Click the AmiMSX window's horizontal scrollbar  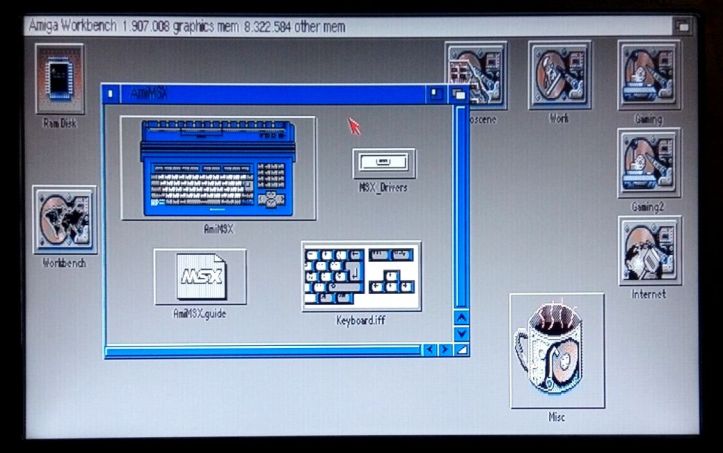tap(260, 350)
